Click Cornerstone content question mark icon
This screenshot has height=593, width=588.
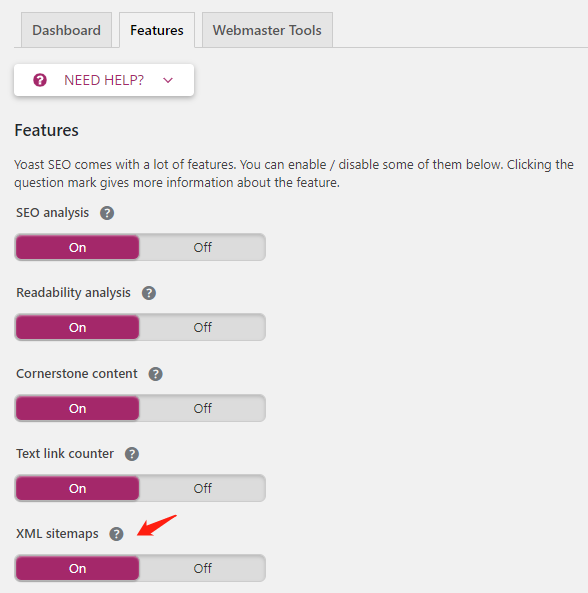click(x=155, y=374)
